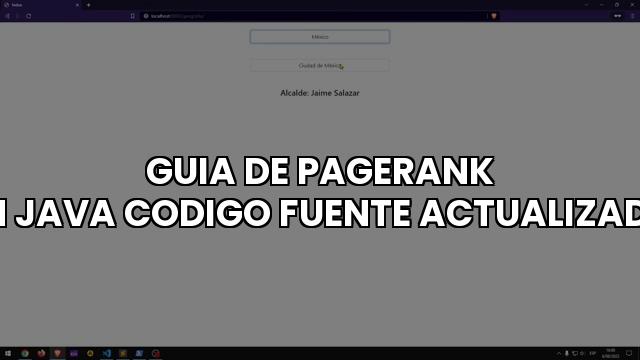Click the bookmark icon beside the address bar

click(x=133, y=16)
